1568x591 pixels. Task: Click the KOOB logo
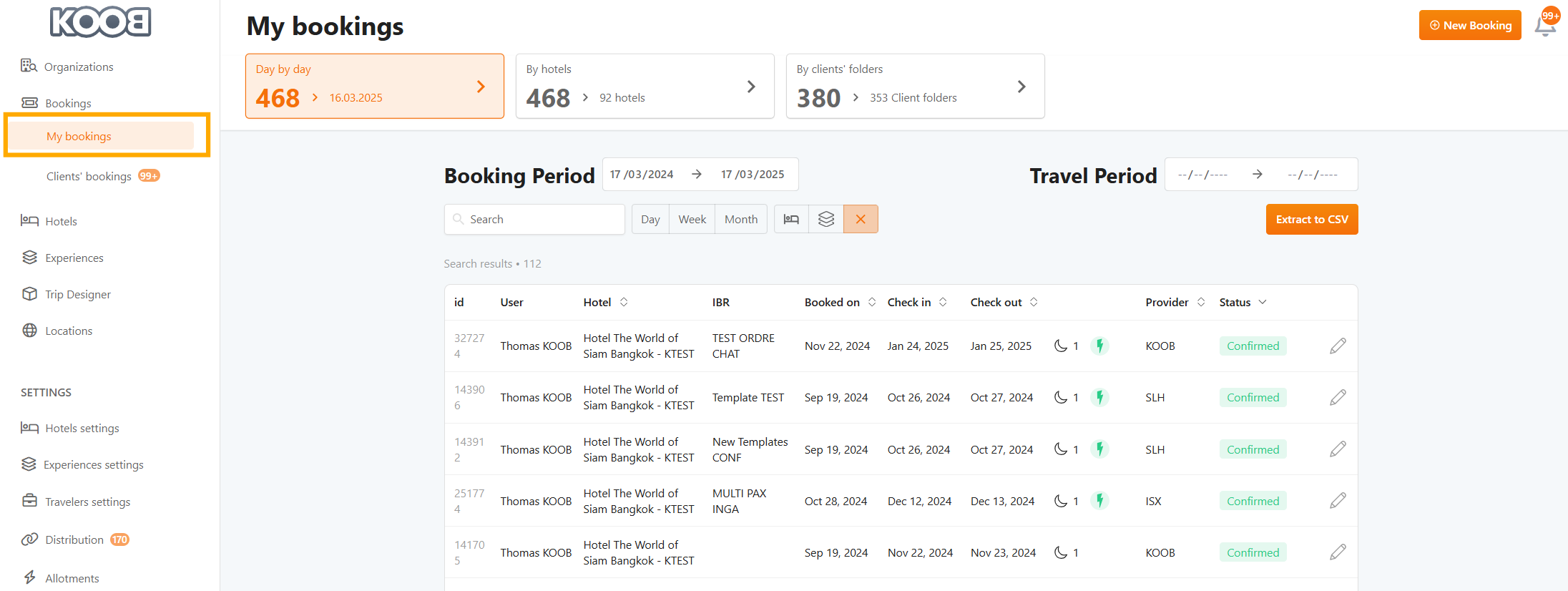(x=100, y=22)
